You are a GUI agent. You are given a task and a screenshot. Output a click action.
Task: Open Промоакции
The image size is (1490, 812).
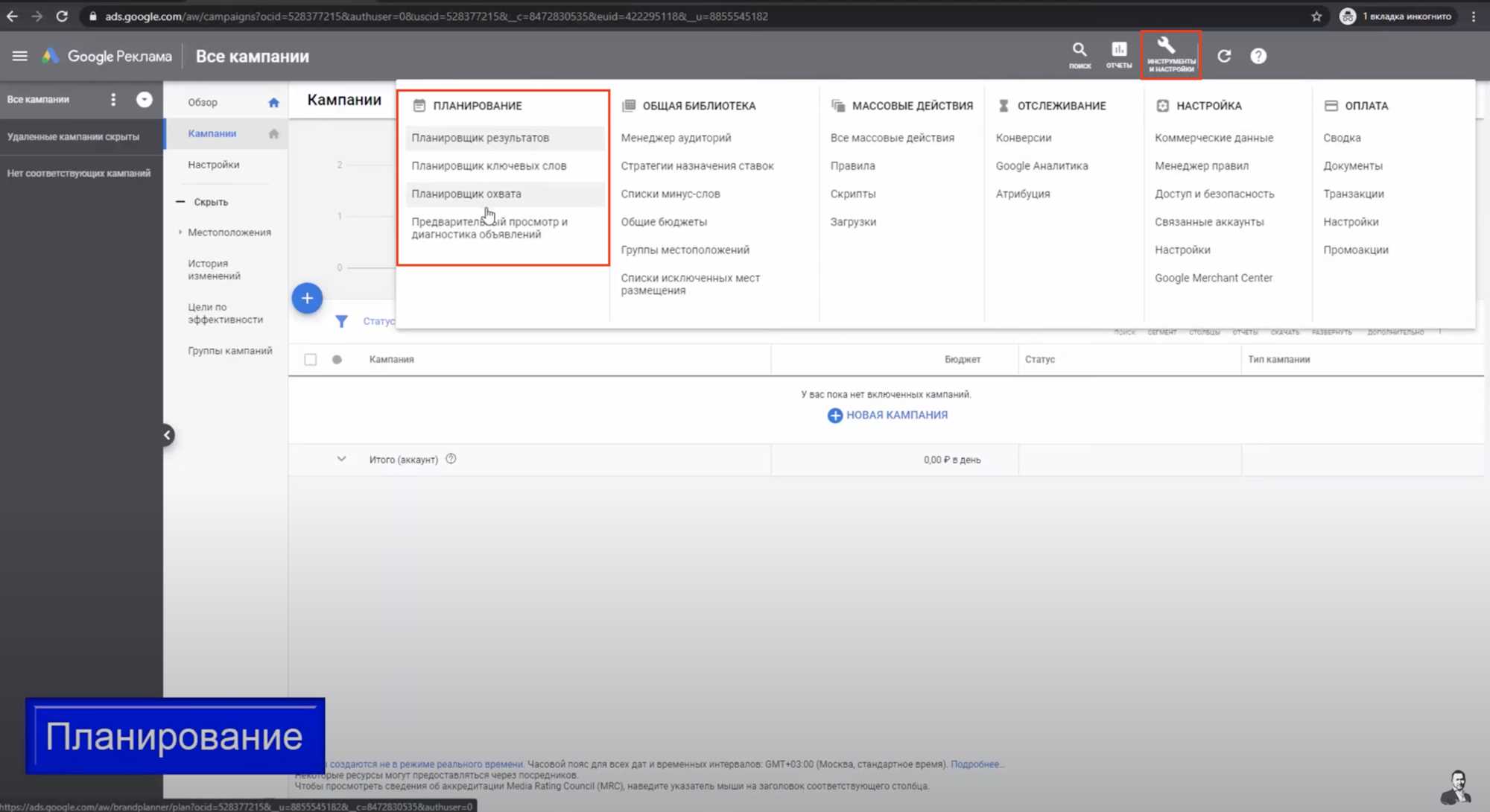pyautogui.click(x=1355, y=250)
